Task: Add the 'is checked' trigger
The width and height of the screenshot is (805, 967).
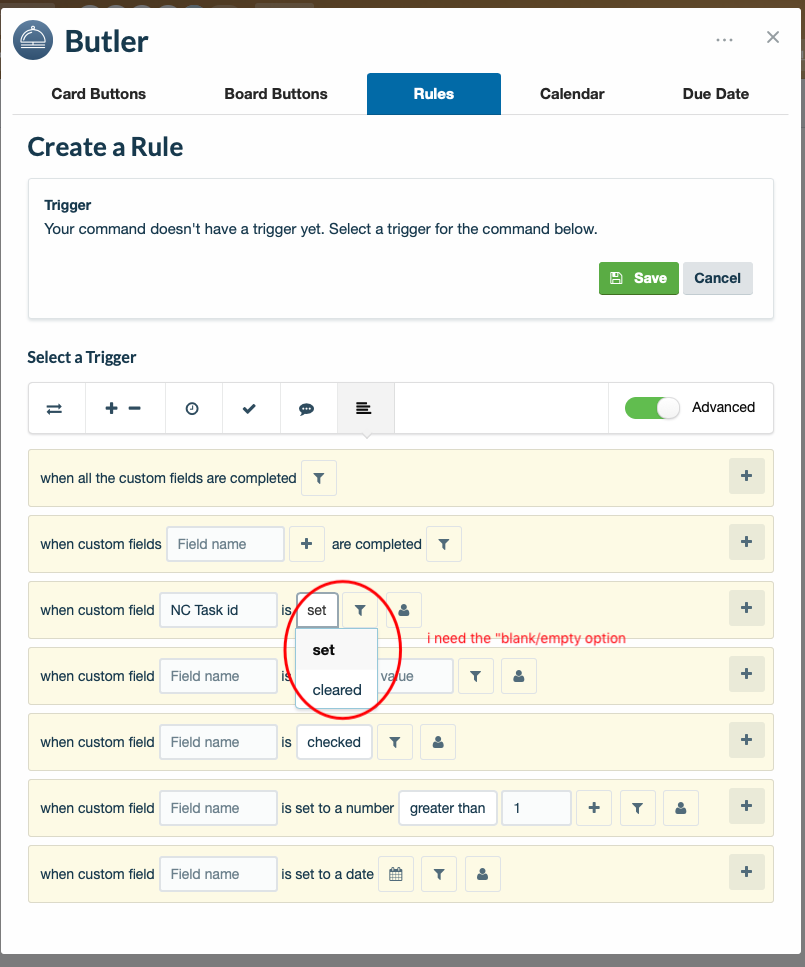Action: [x=746, y=739]
